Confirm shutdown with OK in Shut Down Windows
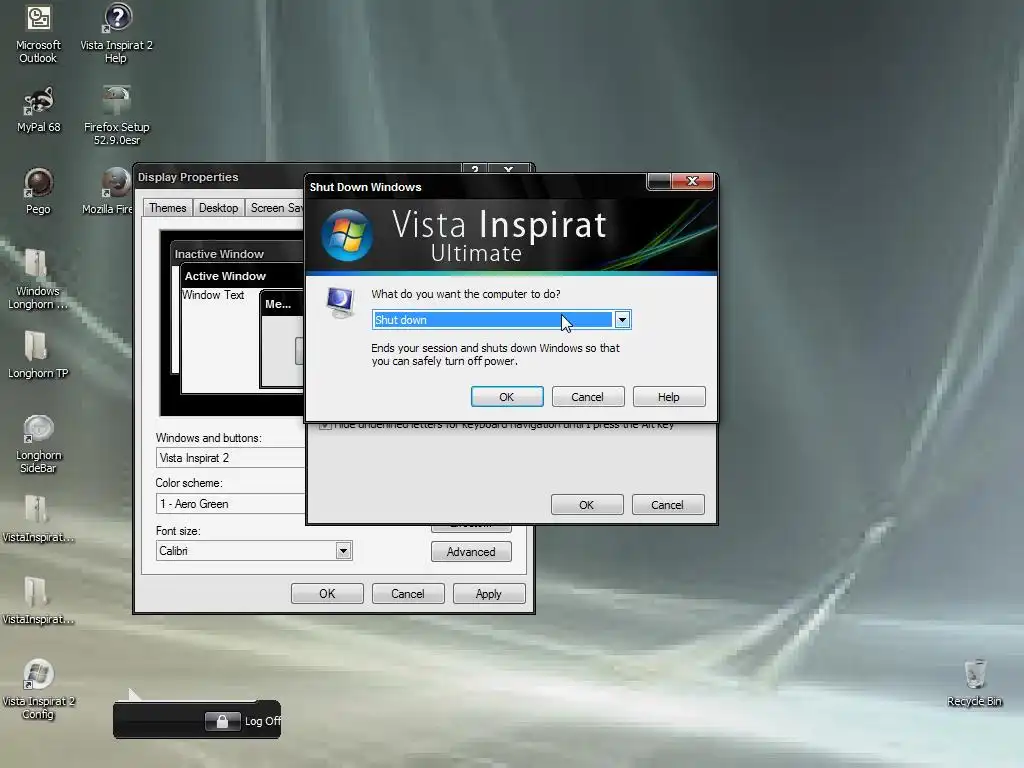 point(507,397)
